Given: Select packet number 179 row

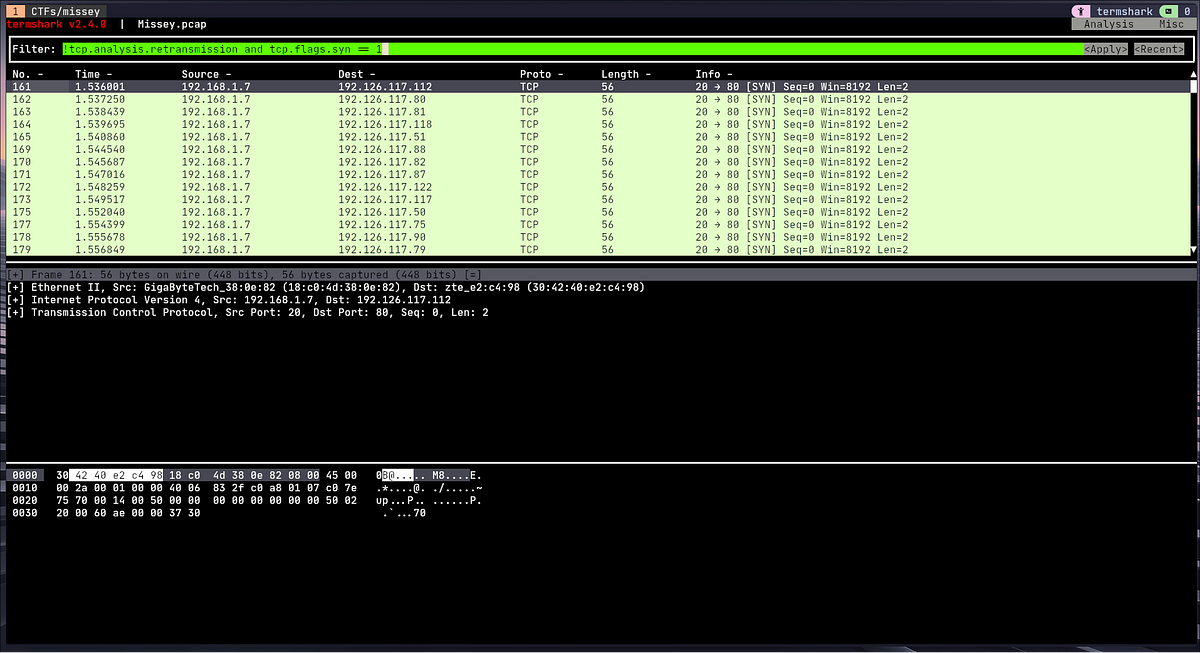Looking at the screenshot, I should [x=598, y=249].
